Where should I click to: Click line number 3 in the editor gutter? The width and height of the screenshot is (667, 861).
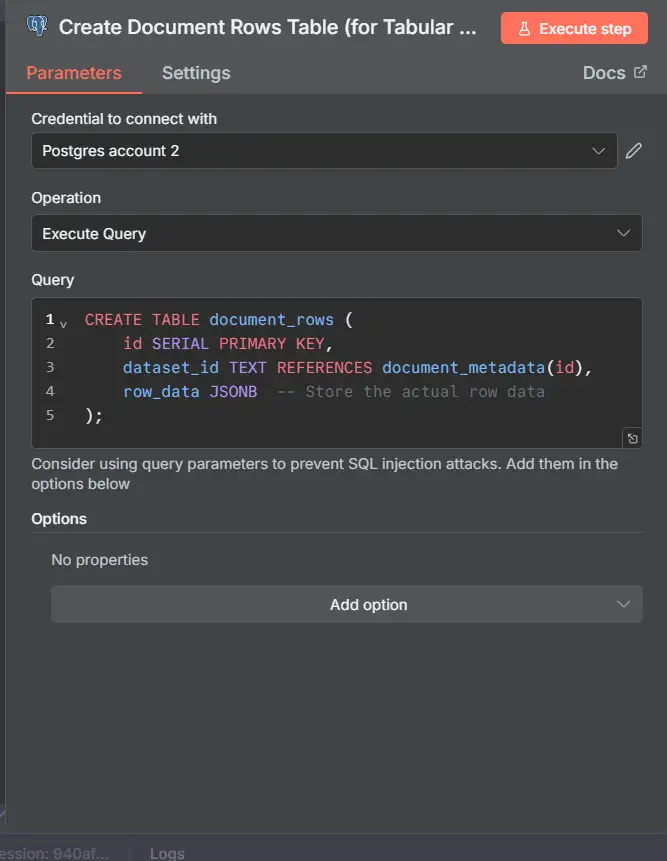click(50, 367)
